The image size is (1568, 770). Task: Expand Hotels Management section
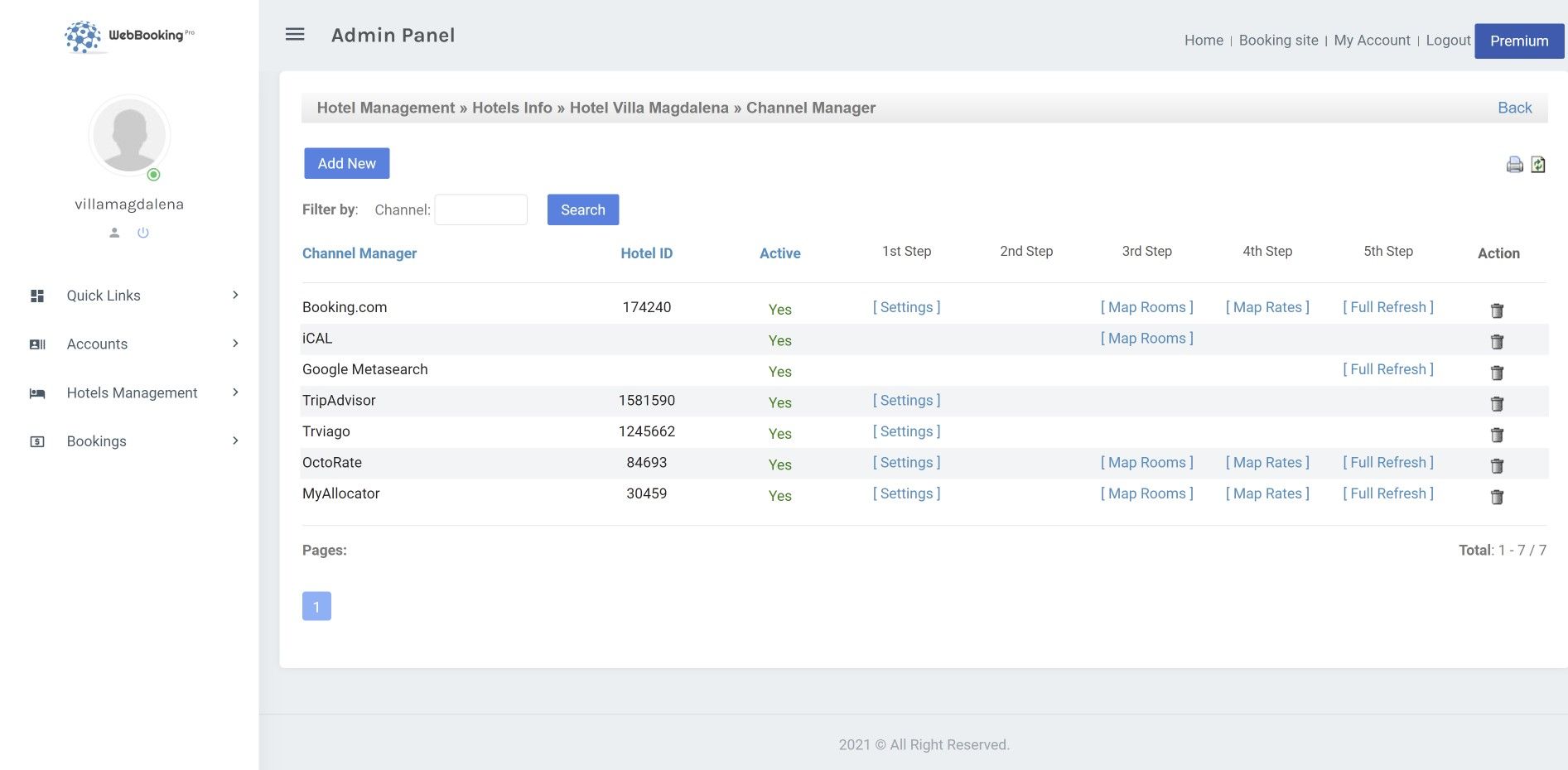click(133, 393)
